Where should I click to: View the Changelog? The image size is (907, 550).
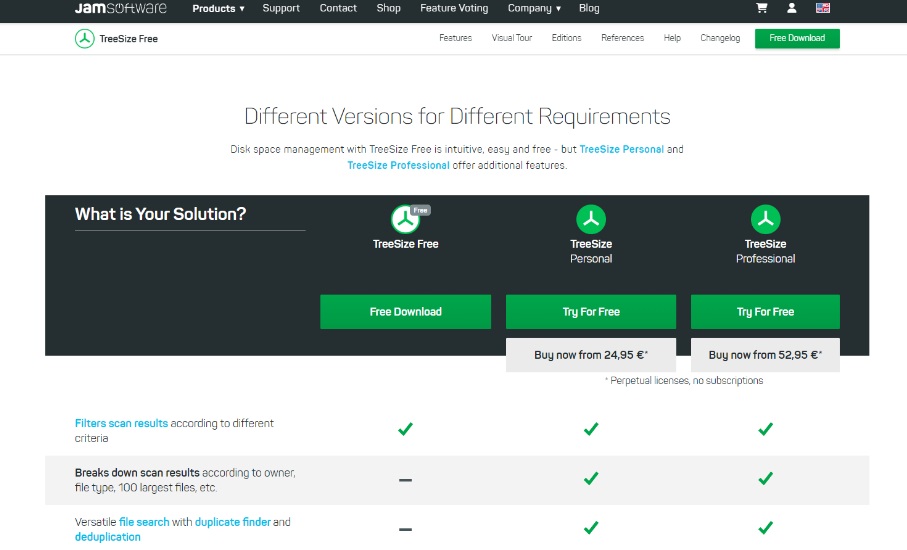pos(720,38)
